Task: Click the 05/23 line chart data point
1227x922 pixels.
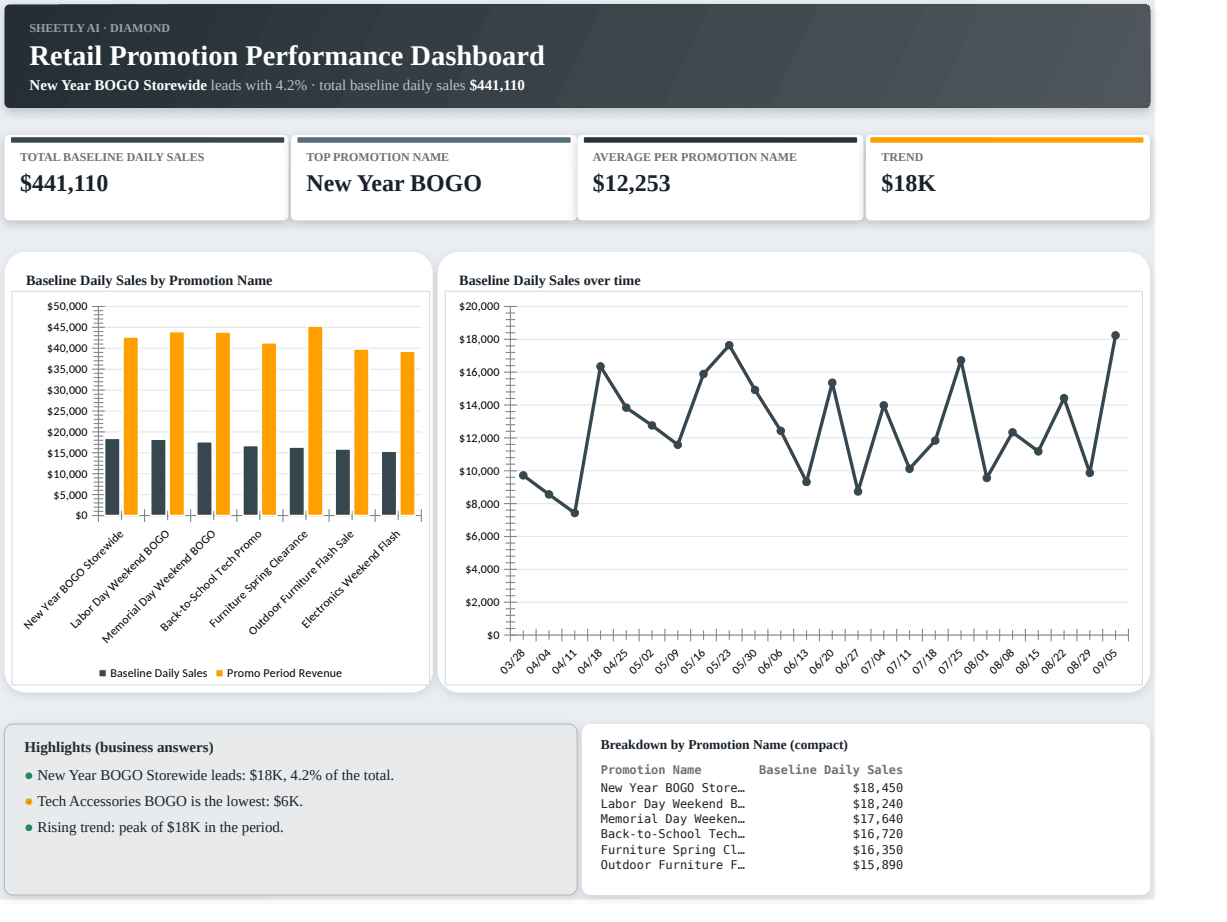Action: [729, 345]
